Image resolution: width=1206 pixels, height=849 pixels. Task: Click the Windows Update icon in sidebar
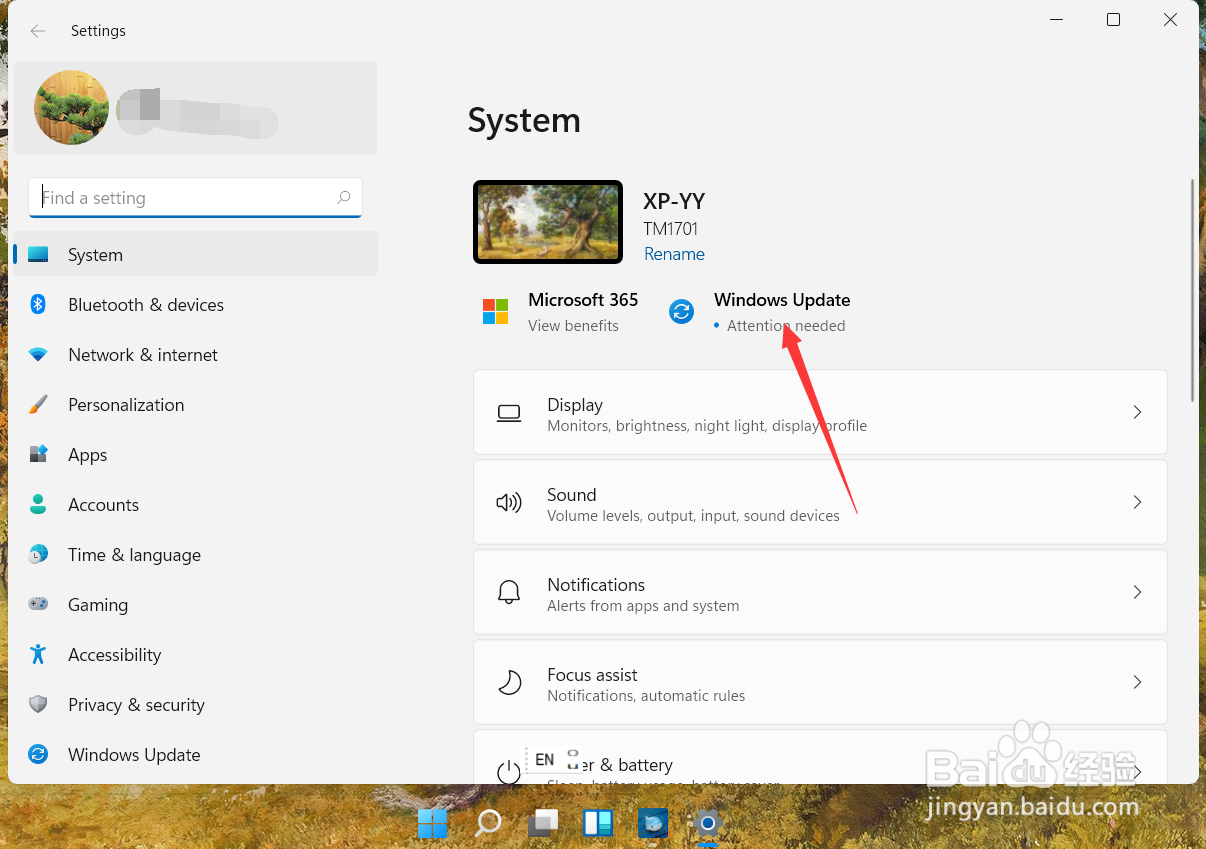tap(38, 754)
